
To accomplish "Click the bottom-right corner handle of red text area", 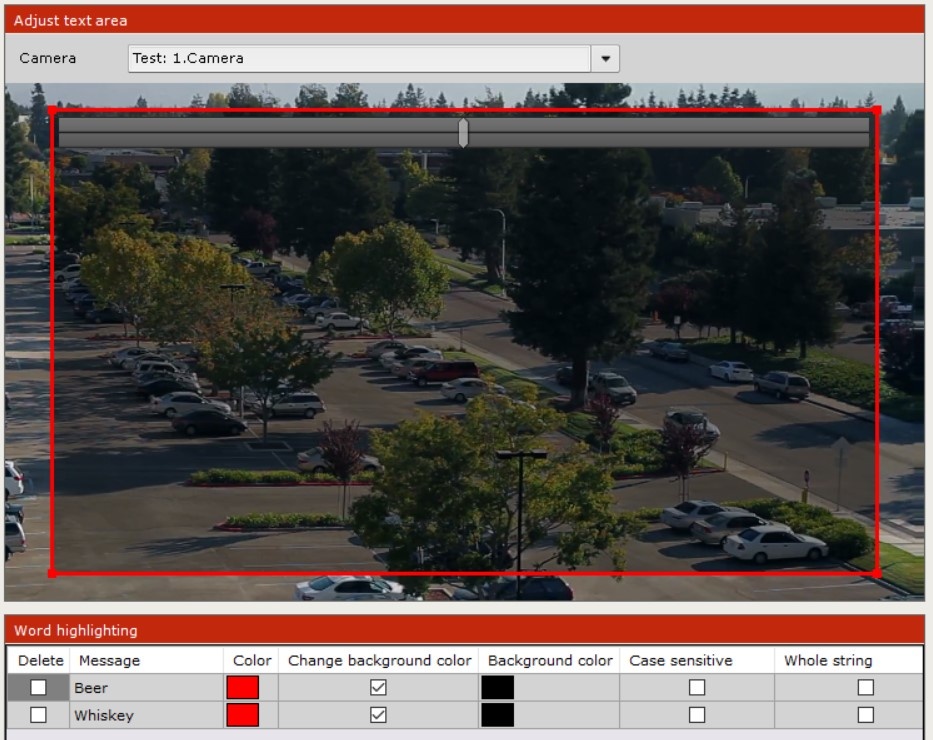I will coord(877,573).
